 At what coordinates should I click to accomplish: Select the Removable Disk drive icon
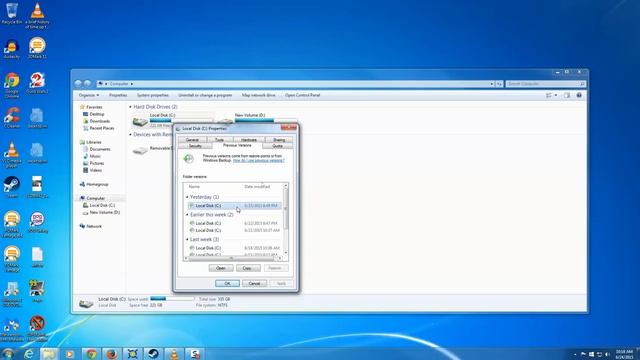coord(140,151)
